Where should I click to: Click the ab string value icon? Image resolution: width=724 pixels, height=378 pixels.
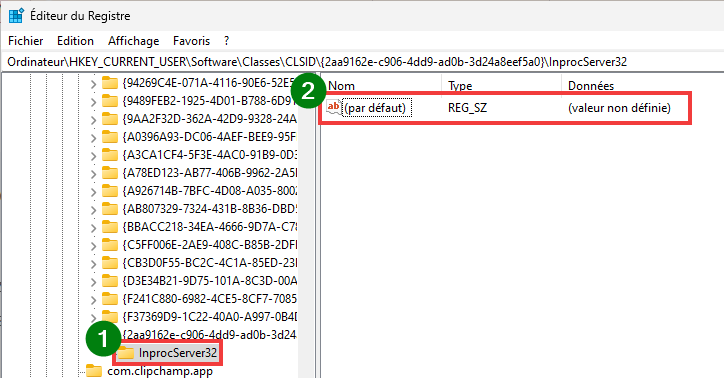coord(333,107)
